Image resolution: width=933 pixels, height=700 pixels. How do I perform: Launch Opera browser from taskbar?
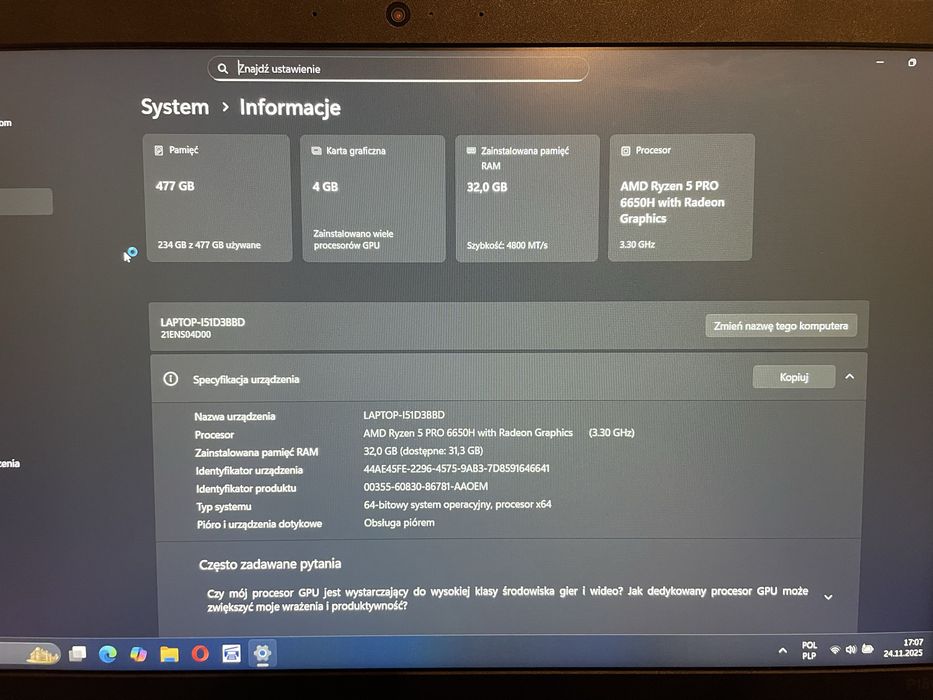[x=201, y=654]
